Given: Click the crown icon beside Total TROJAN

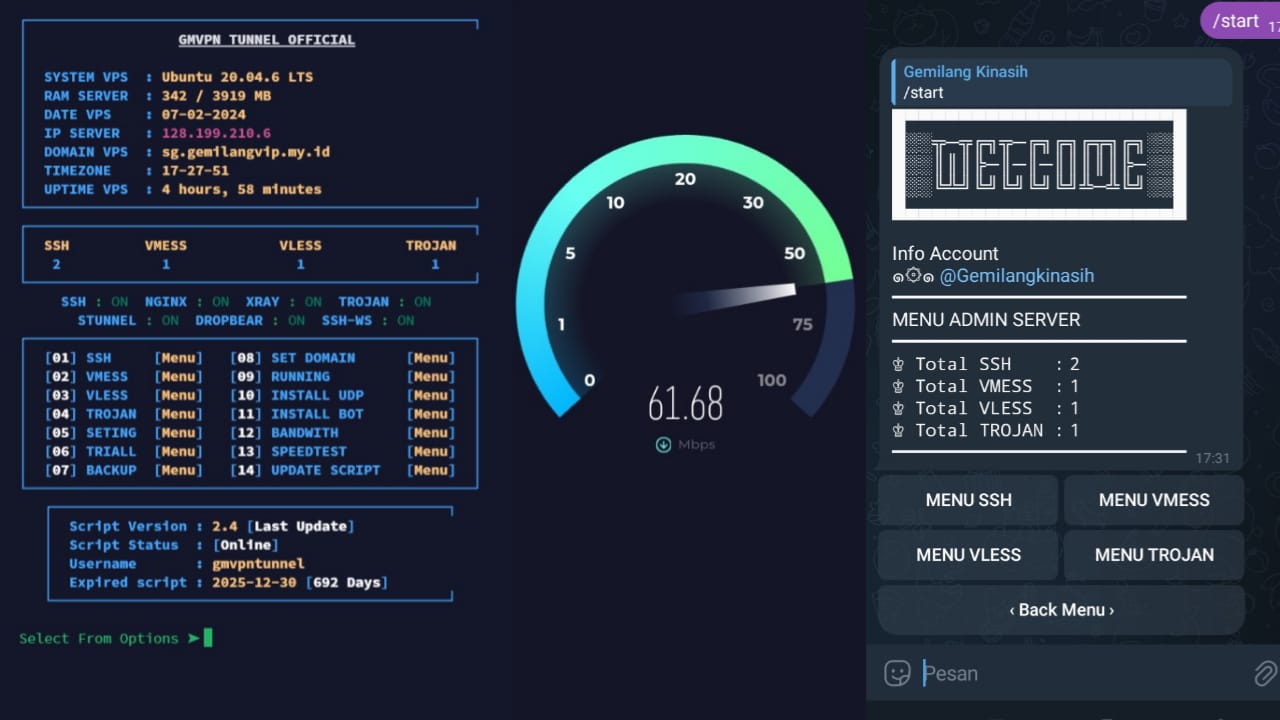Looking at the screenshot, I should (x=899, y=430).
